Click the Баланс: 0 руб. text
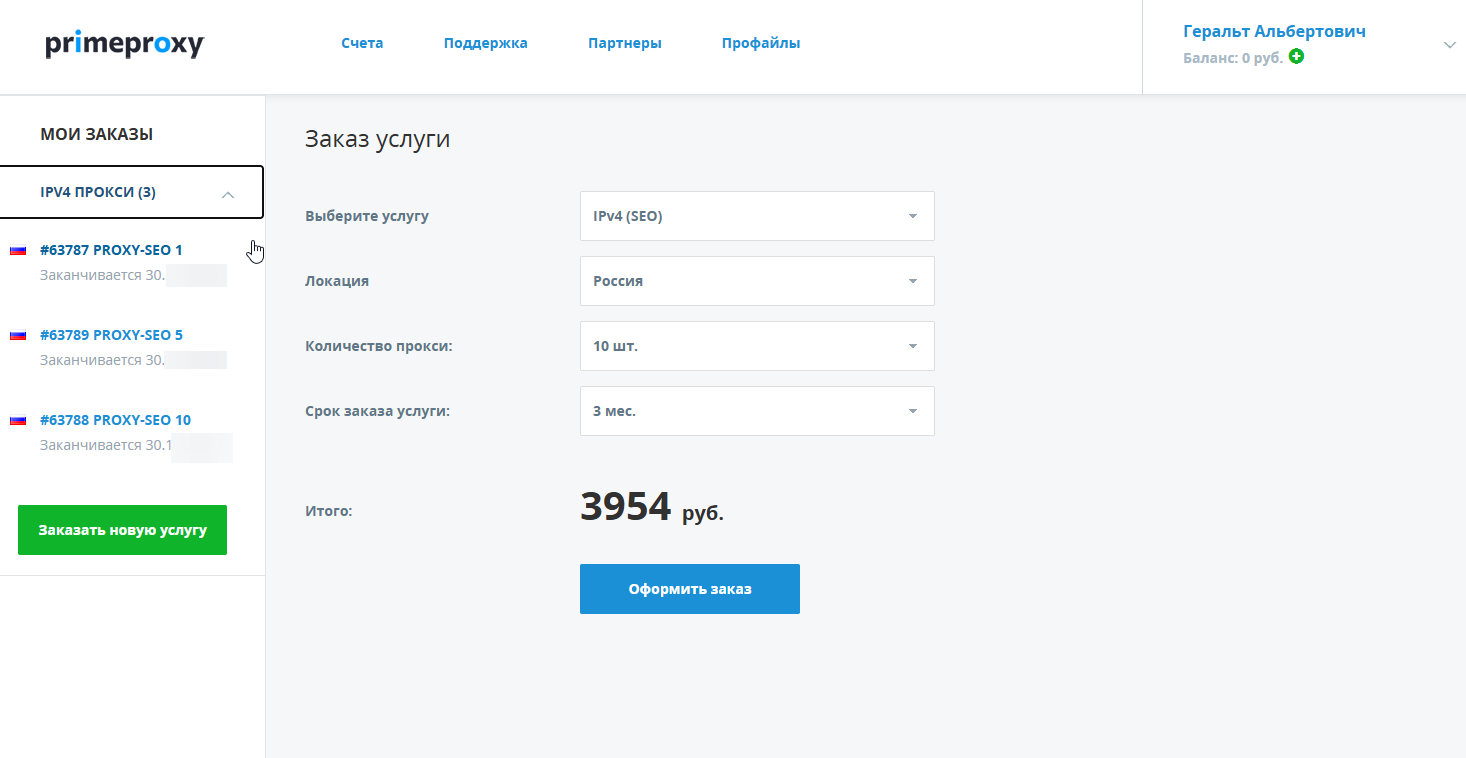 [x=1233, y=58]
